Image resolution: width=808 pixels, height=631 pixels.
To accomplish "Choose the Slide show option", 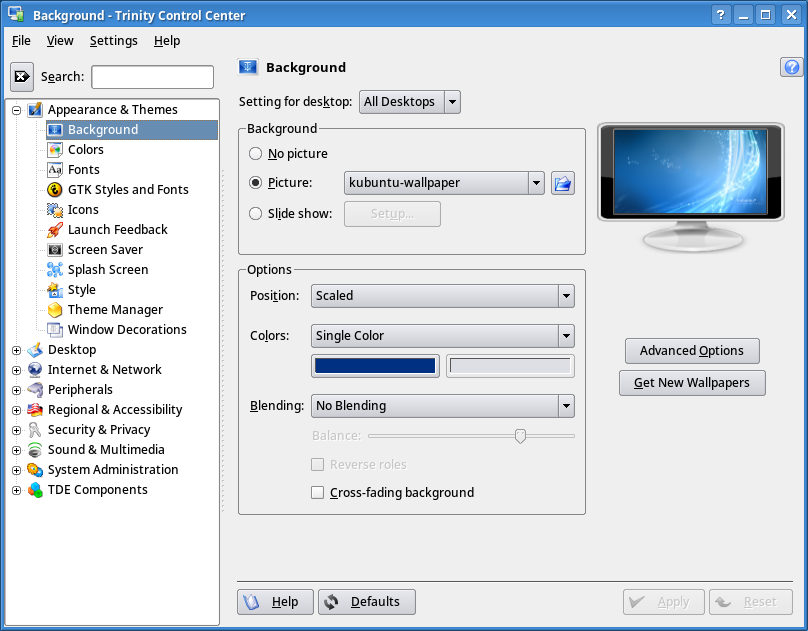I will pos(255,213).
